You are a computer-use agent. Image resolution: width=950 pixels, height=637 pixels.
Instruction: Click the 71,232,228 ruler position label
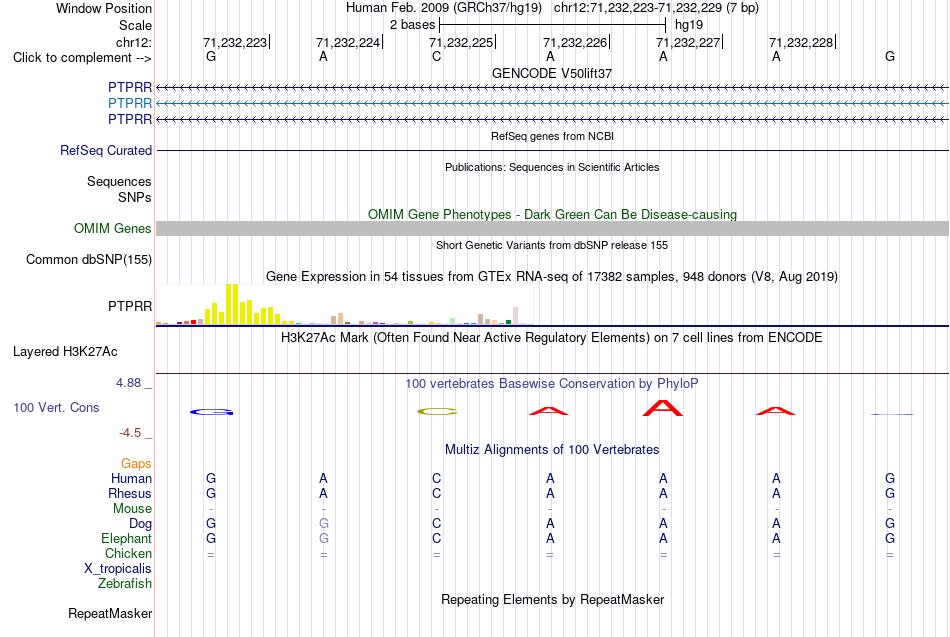point(801,42)
